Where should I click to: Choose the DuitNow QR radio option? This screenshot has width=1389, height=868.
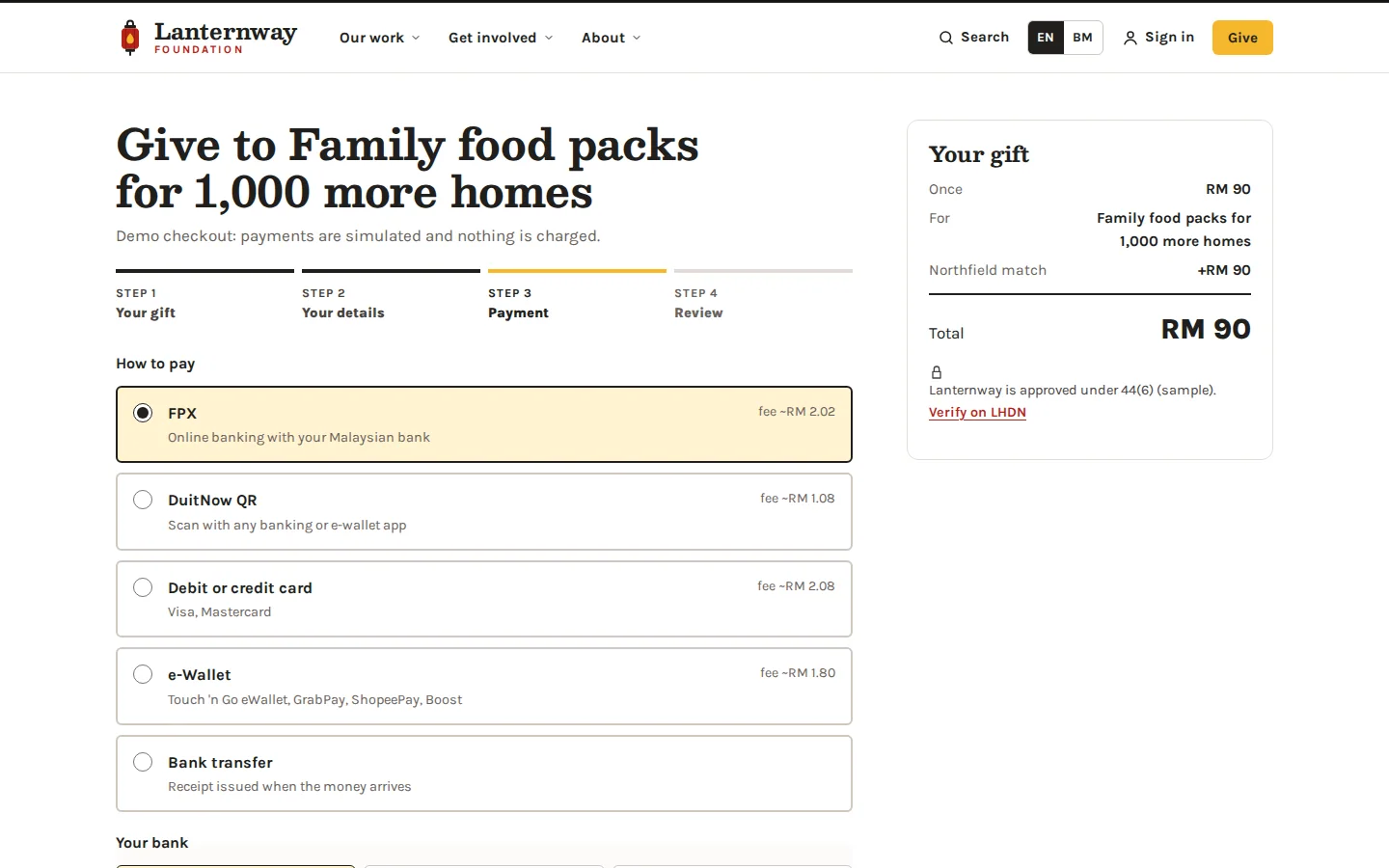click(143, 500)
